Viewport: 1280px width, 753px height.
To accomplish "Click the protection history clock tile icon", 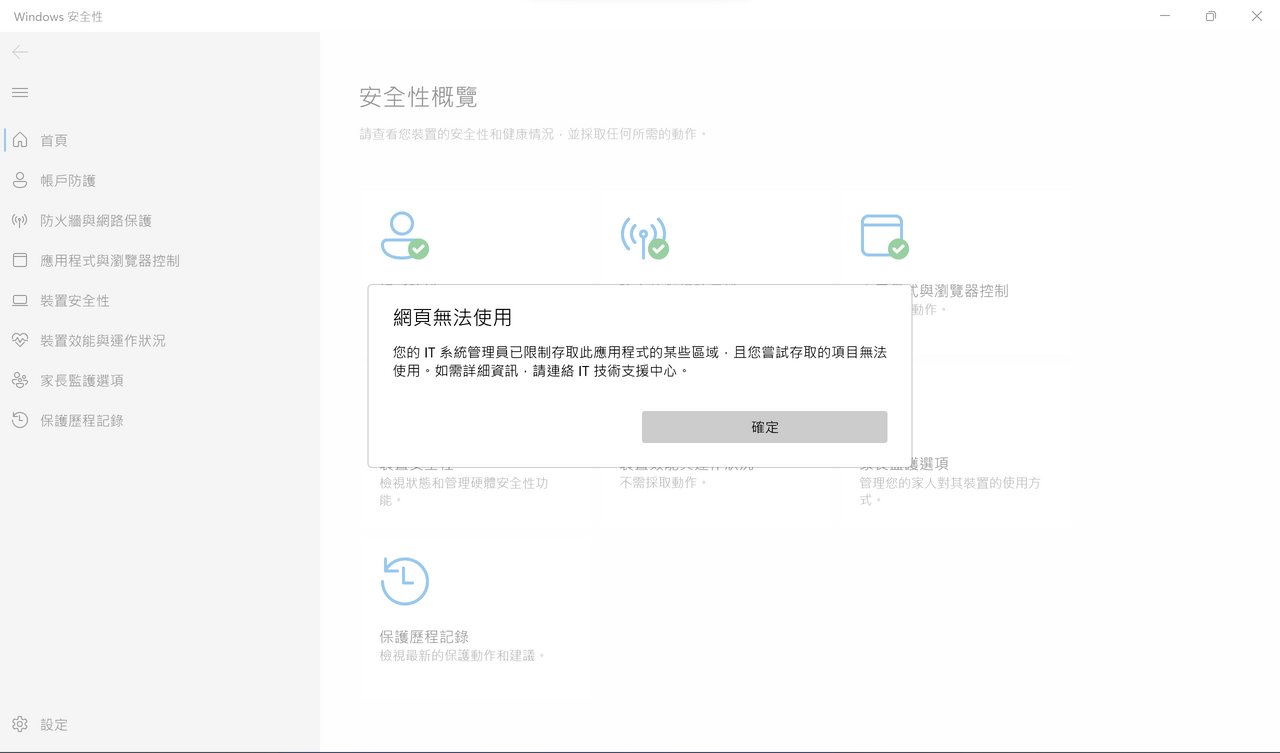I will pyautogui.click(x=404, y=581).
